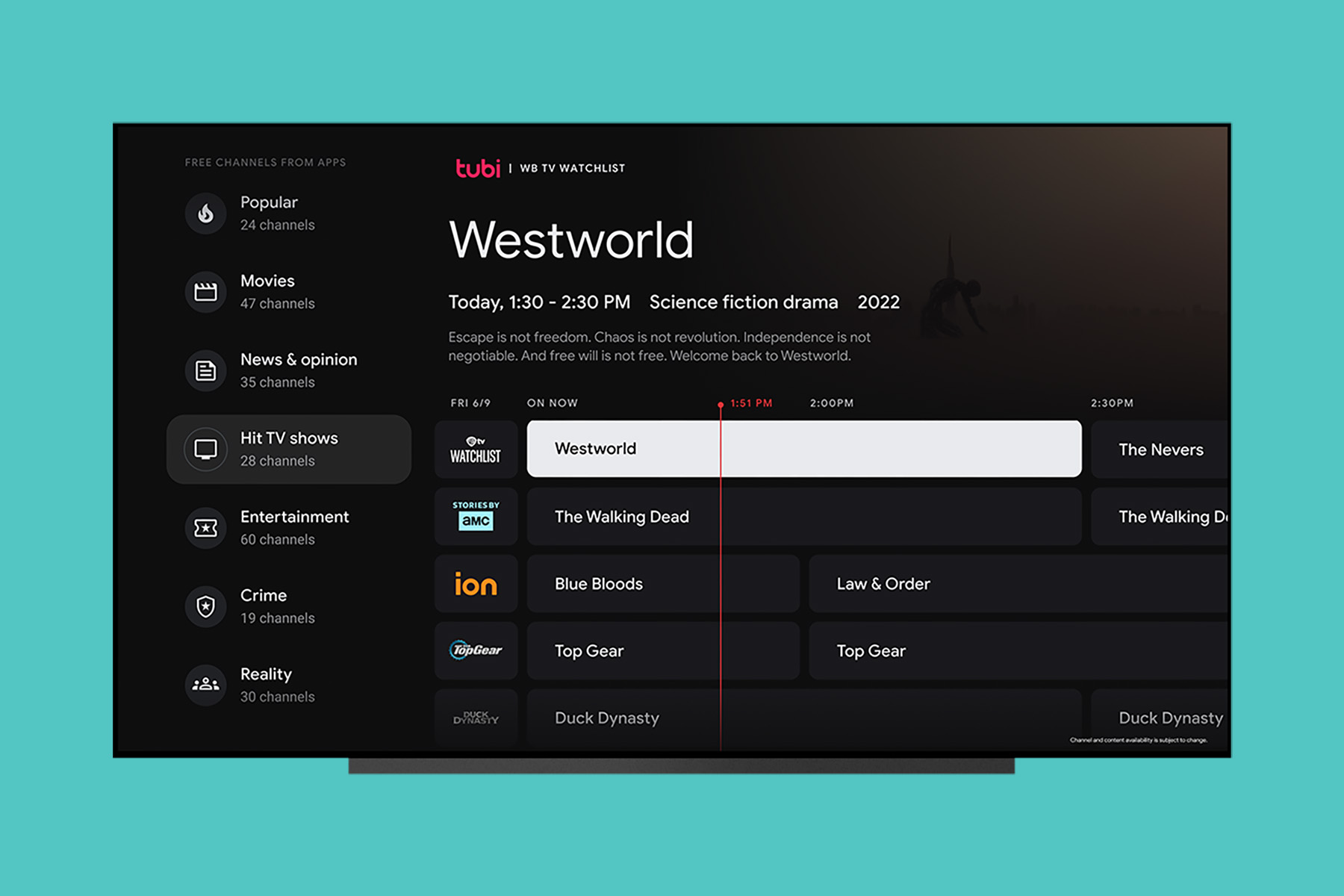
Task: Click the Popular flame icon
Action: 205,214
